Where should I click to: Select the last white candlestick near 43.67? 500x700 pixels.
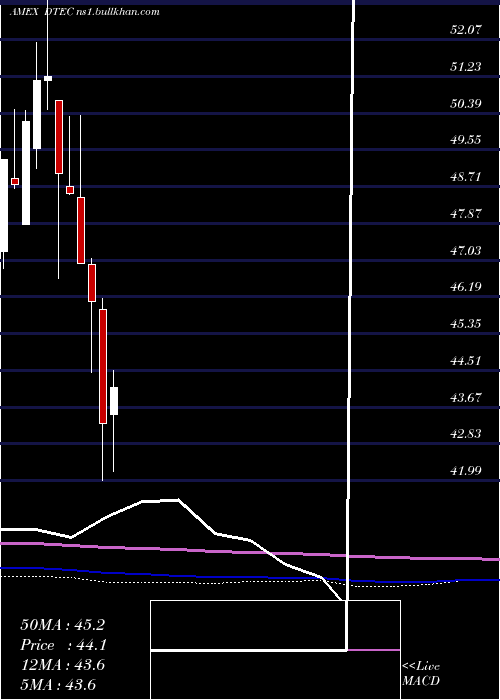point(114,401)
